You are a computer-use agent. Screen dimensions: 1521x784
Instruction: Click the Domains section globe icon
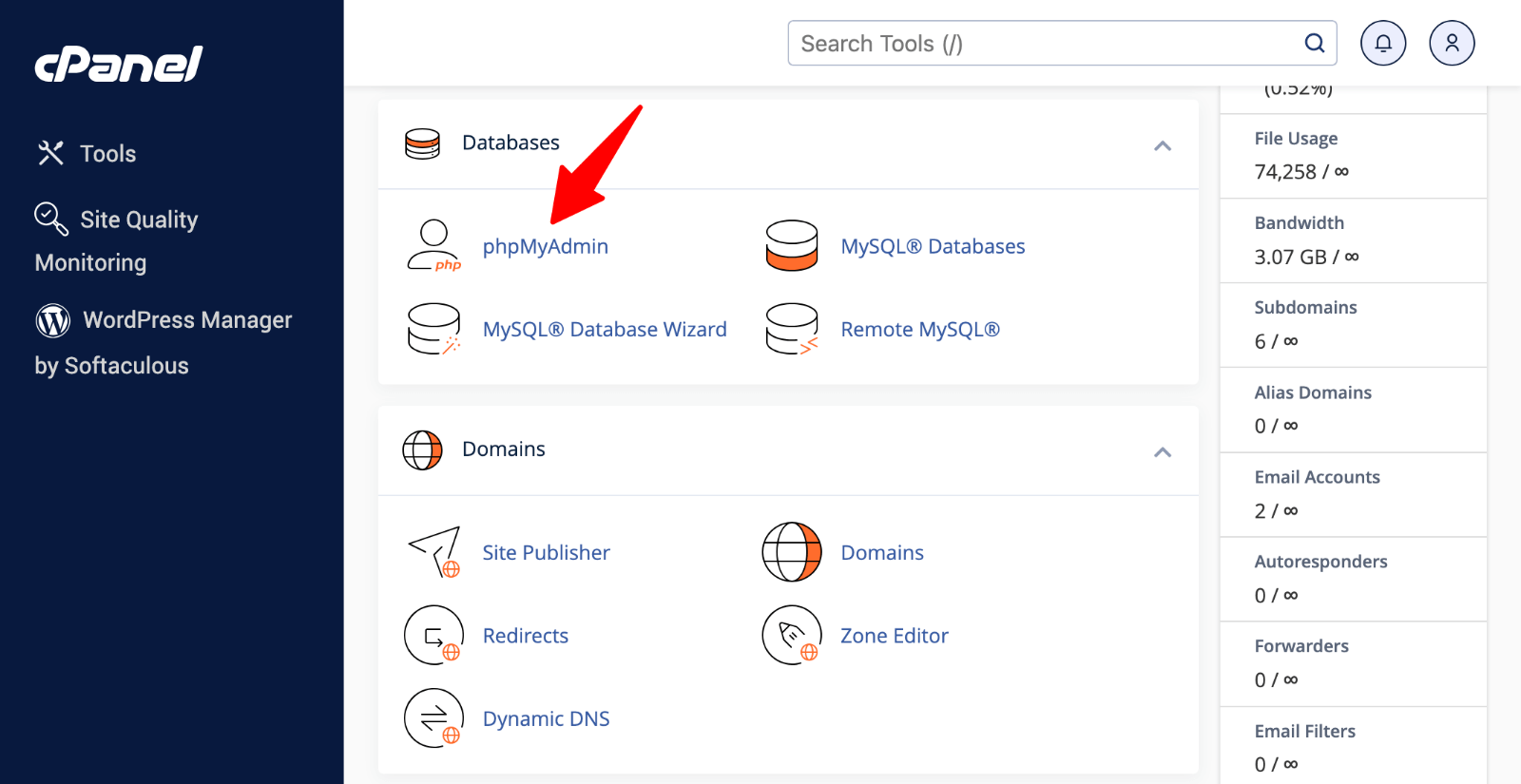(x=422, y=450)
